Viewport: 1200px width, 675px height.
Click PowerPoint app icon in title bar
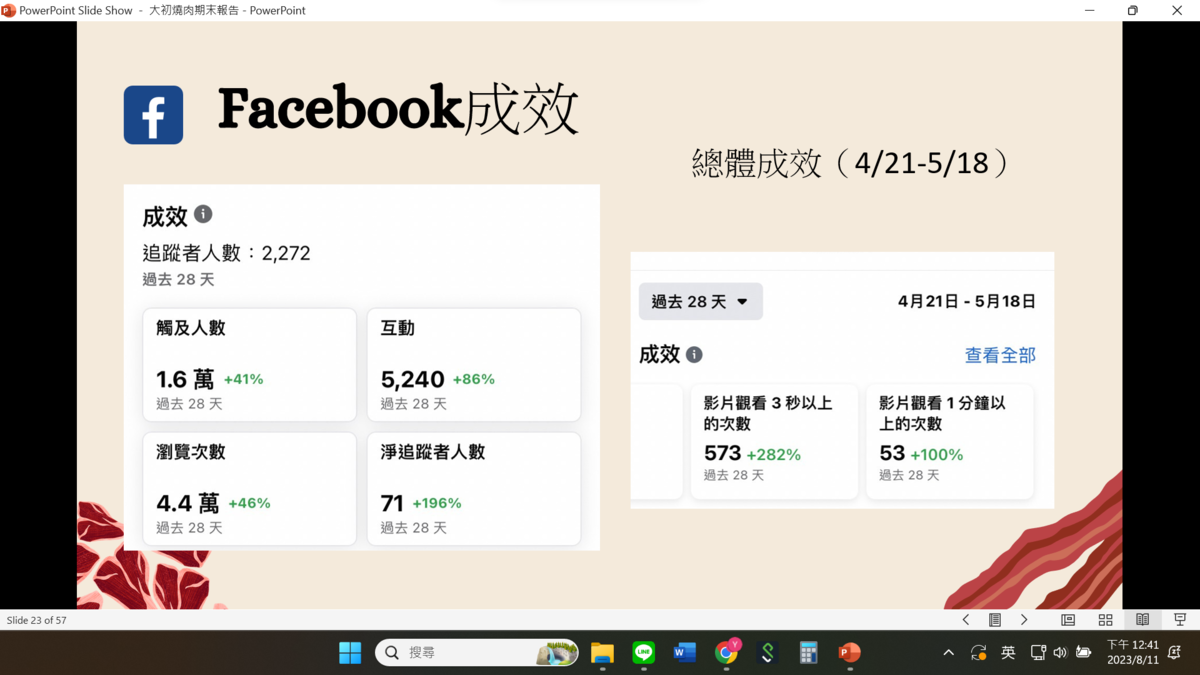[x=9, y=10]
